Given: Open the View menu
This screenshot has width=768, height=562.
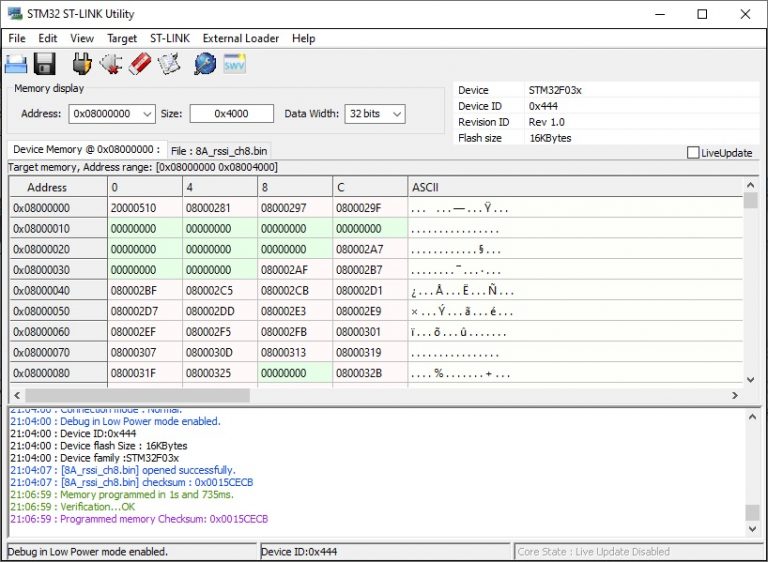Looking at the screenshot, I should 82,38.
